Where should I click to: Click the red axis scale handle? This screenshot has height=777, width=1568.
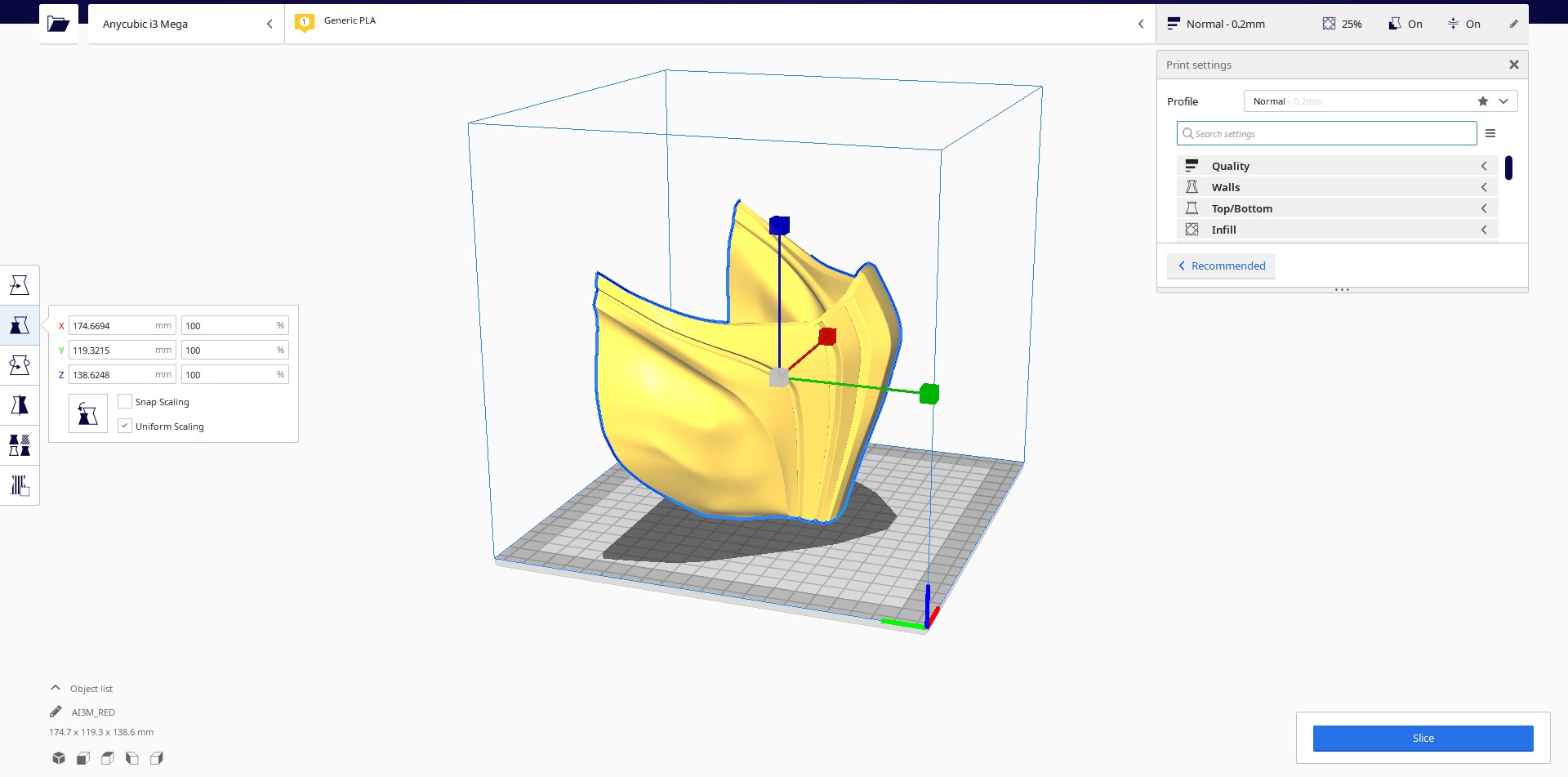tap(827, 337)
